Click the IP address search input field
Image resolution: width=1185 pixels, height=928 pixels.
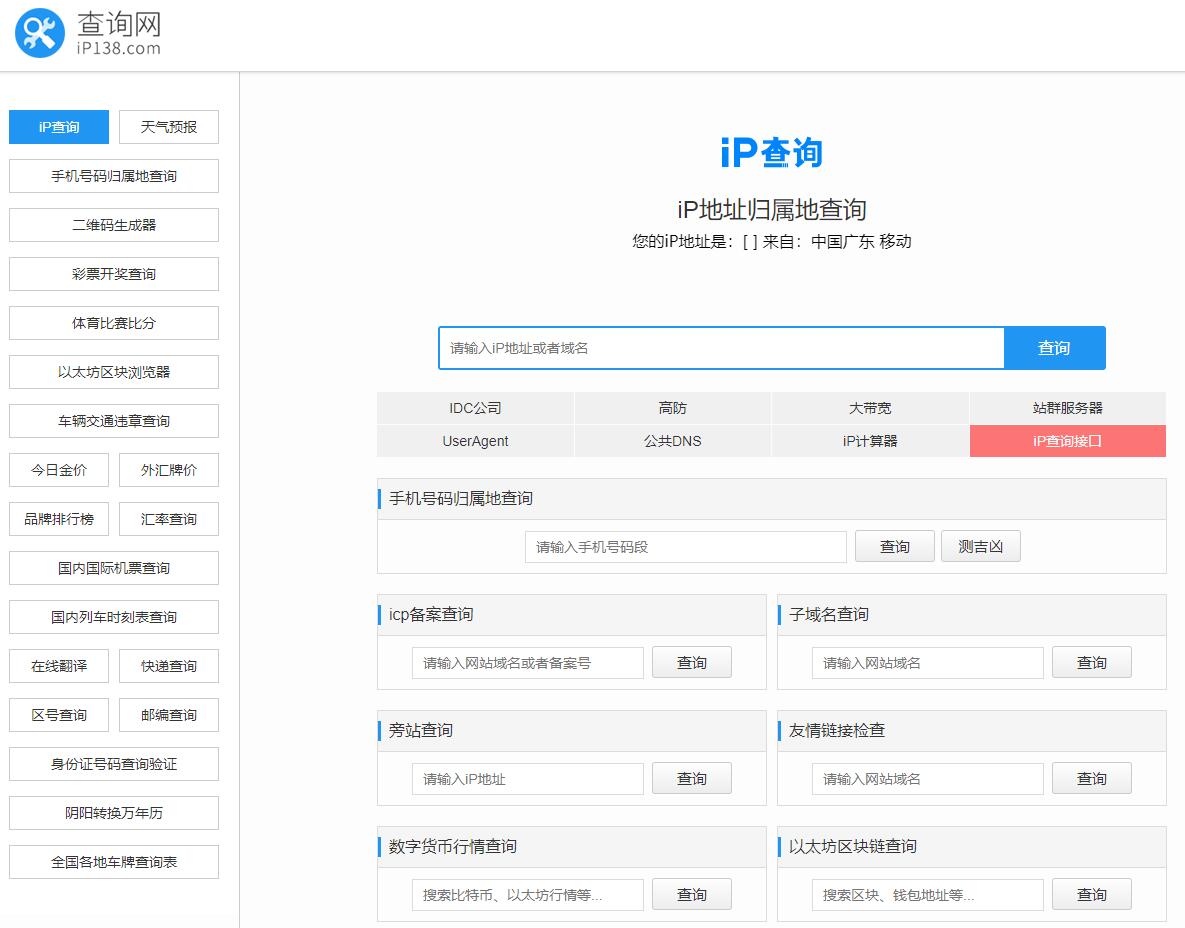pyautogui.click(x=720, y=348)
